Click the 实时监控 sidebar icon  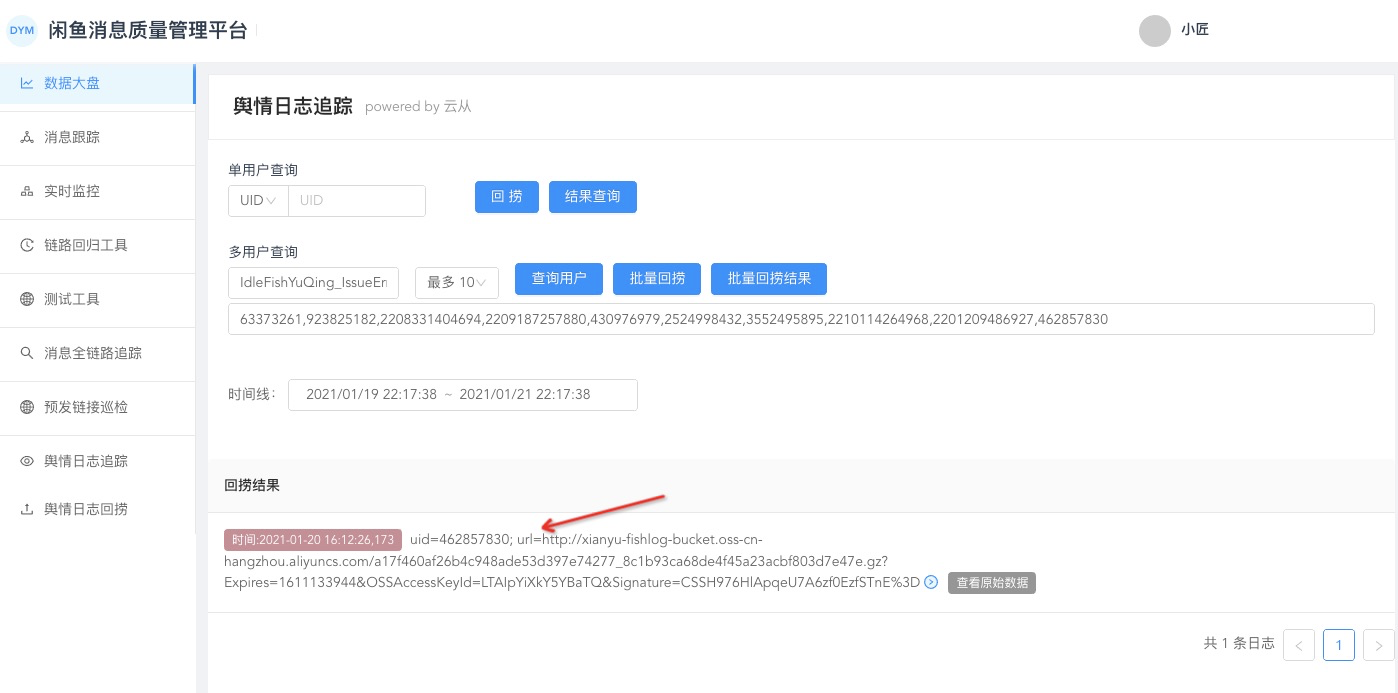pos(27,191)
